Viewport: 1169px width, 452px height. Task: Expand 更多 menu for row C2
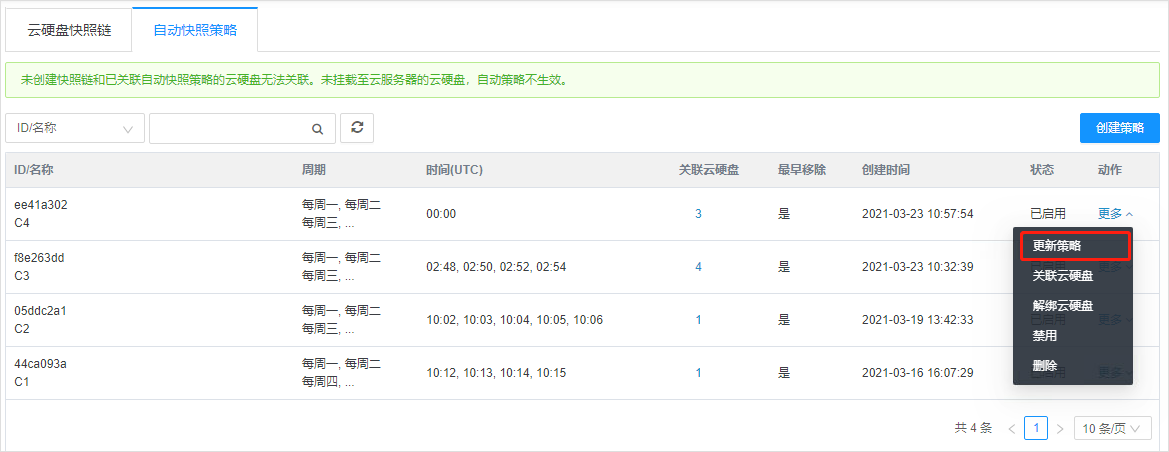1116,319
